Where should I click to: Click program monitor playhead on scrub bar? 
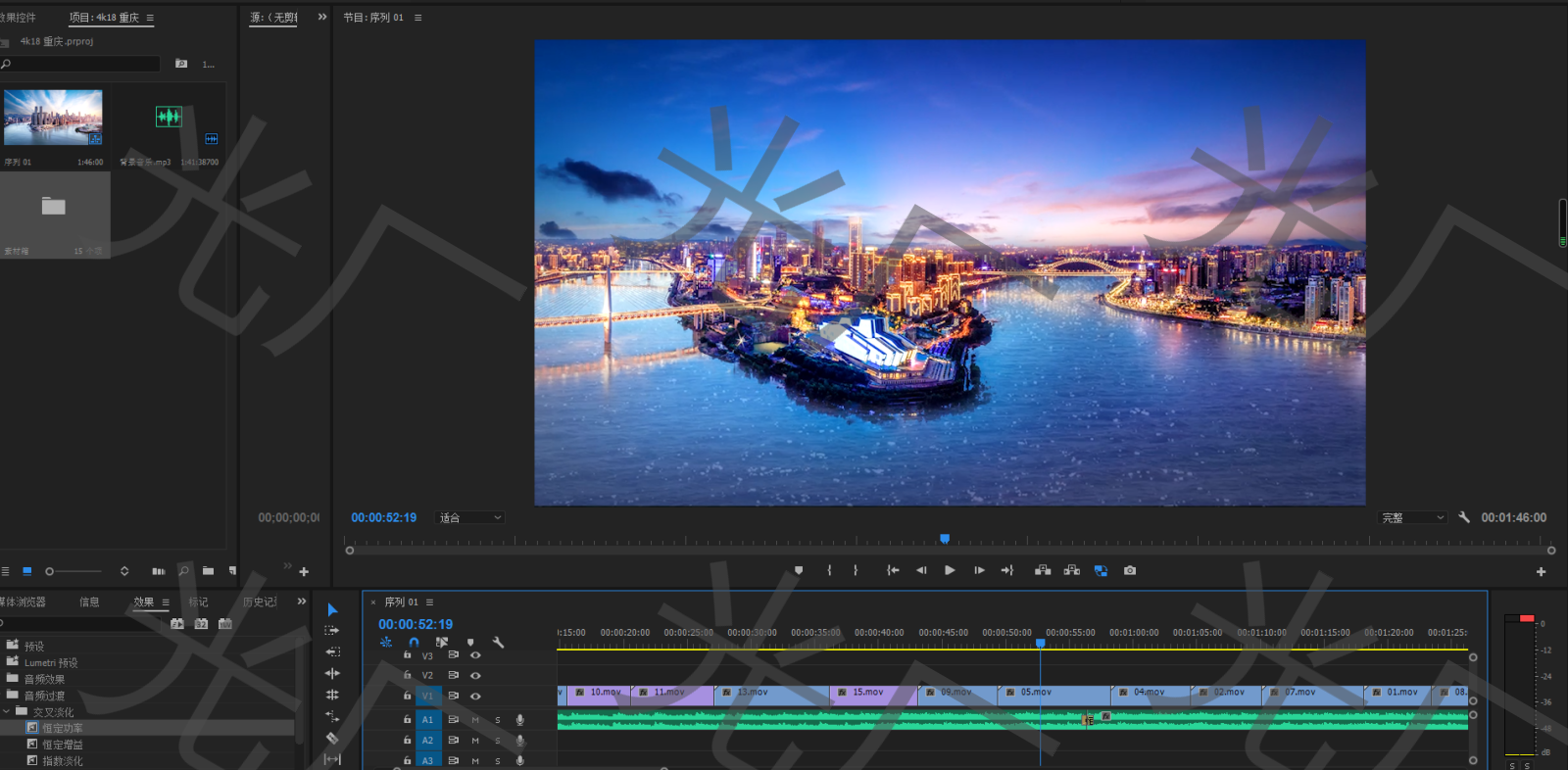tap(945, 539)
